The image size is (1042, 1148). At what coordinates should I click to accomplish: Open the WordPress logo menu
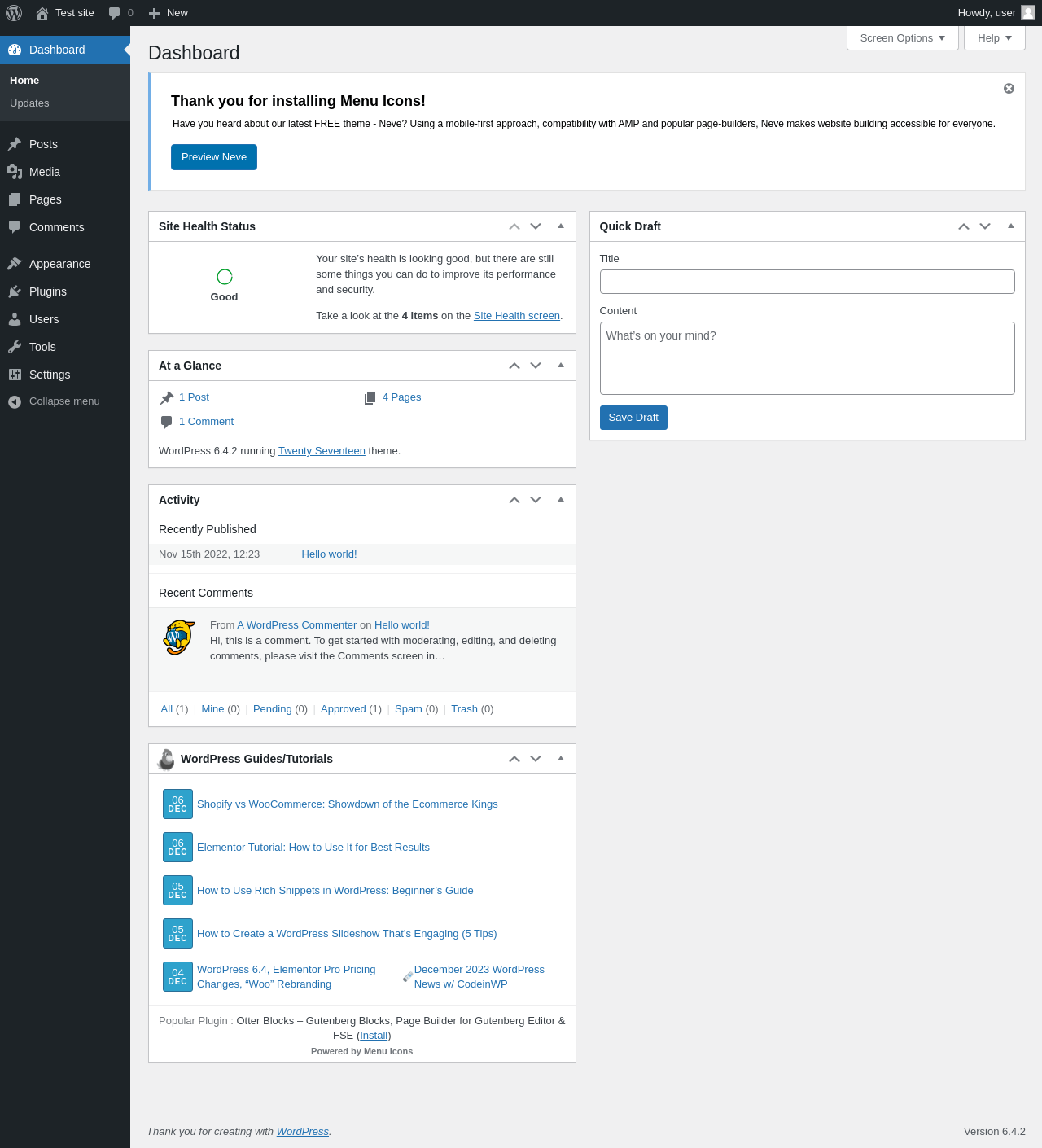[x=14, y=13]
